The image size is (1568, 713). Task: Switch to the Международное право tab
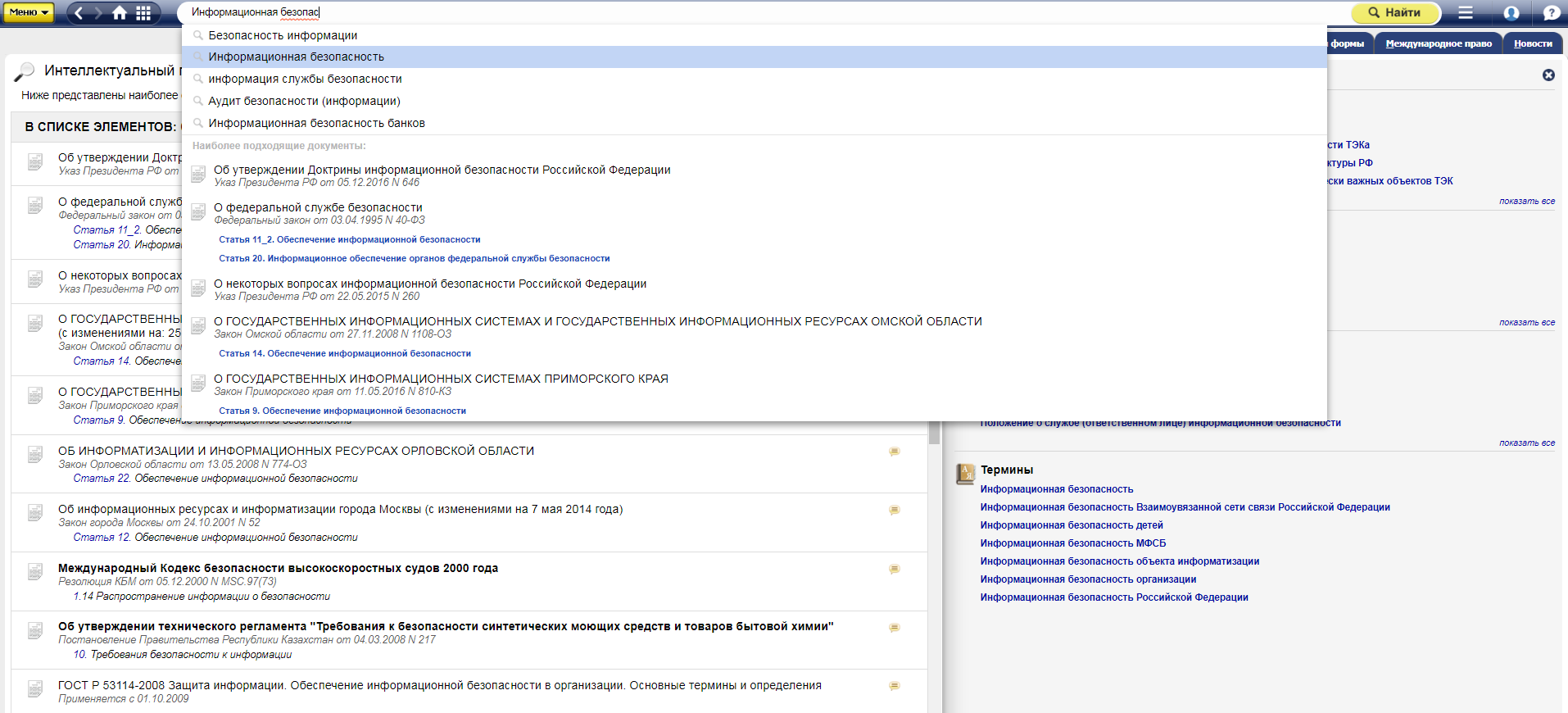[1438, 43]
